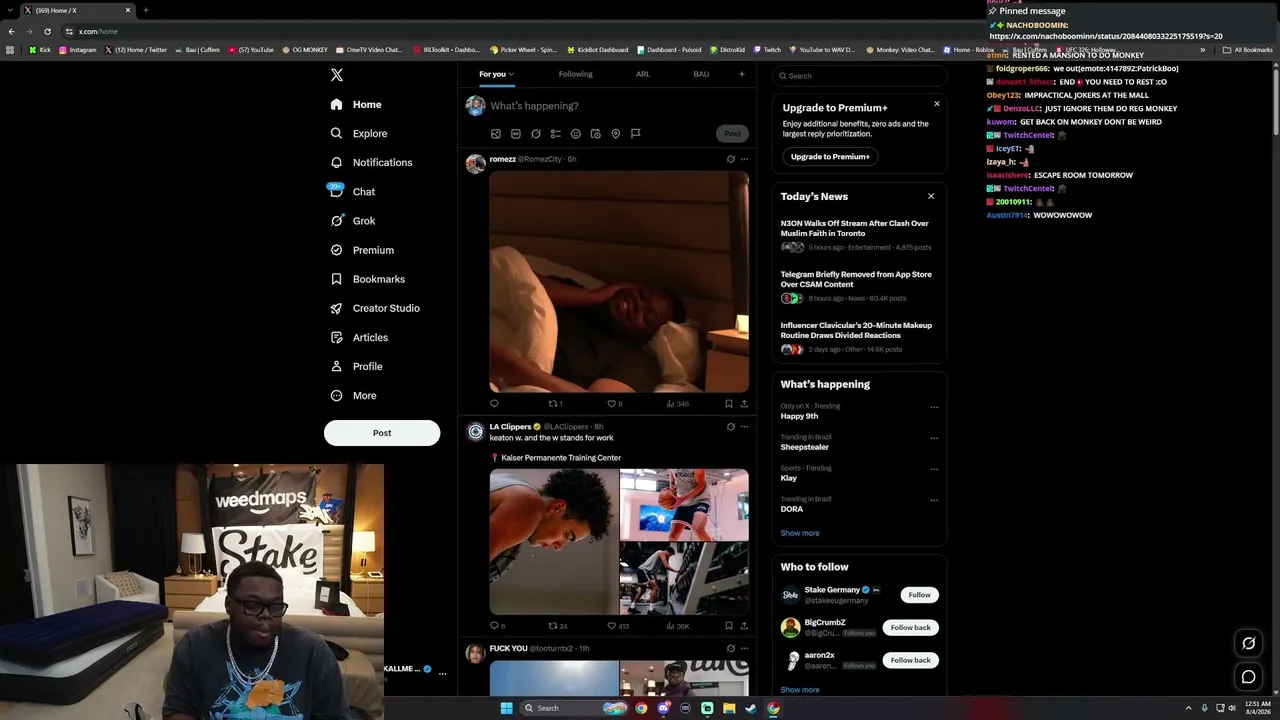
Task: Follow back aaron2x
Action: tap(910, 660)
